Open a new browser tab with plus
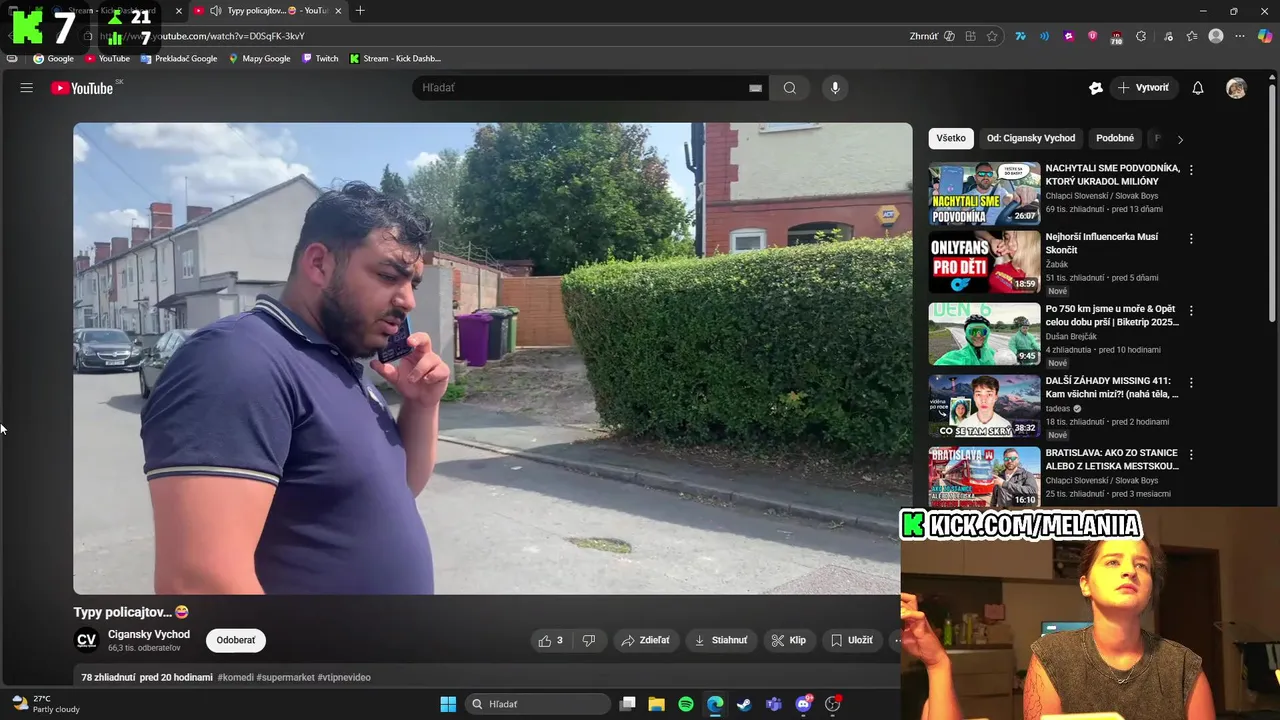 (x=360, y=11)
